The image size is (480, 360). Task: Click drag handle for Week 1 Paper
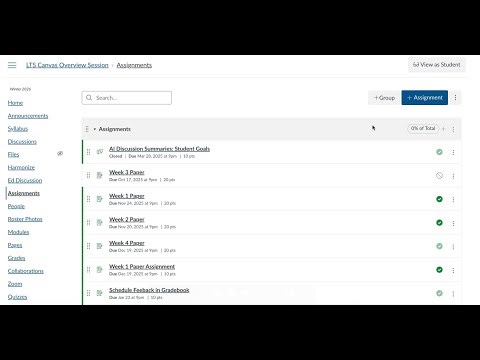click(x=88, y=199)
